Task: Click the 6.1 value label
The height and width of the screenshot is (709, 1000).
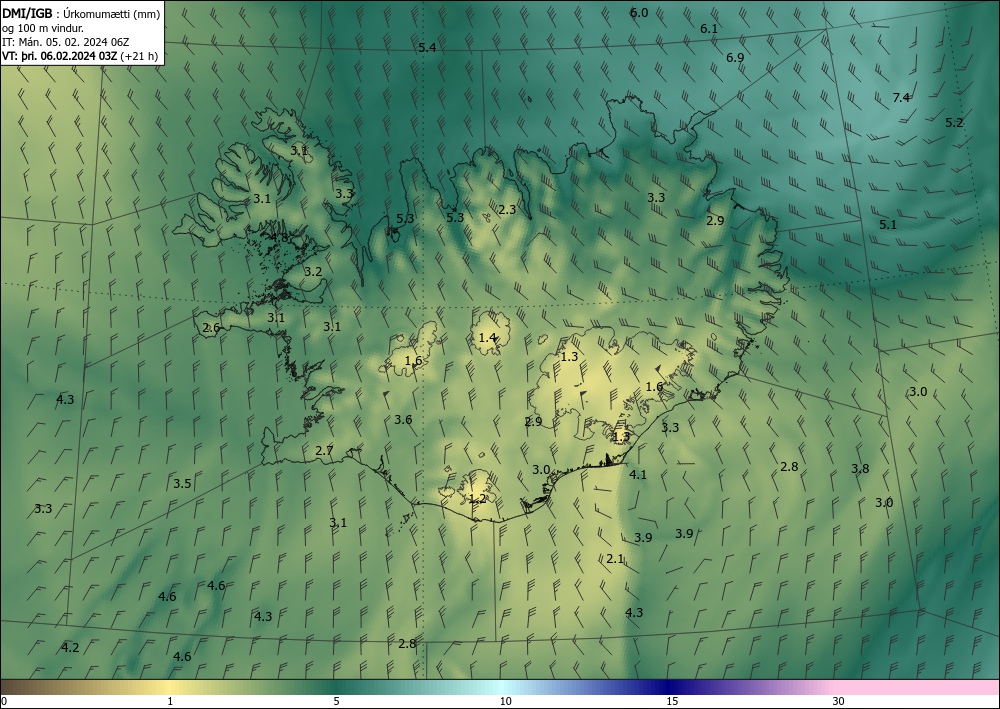Action: tap(709, 29)
